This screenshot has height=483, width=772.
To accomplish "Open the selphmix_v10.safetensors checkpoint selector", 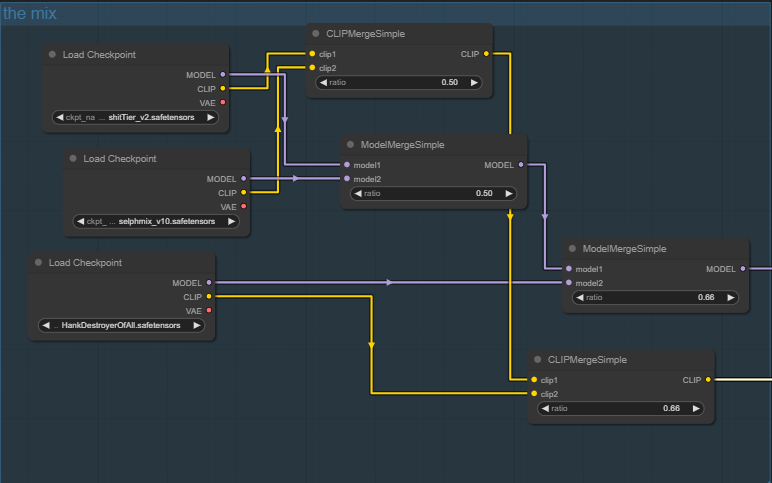I will [157, 221].
